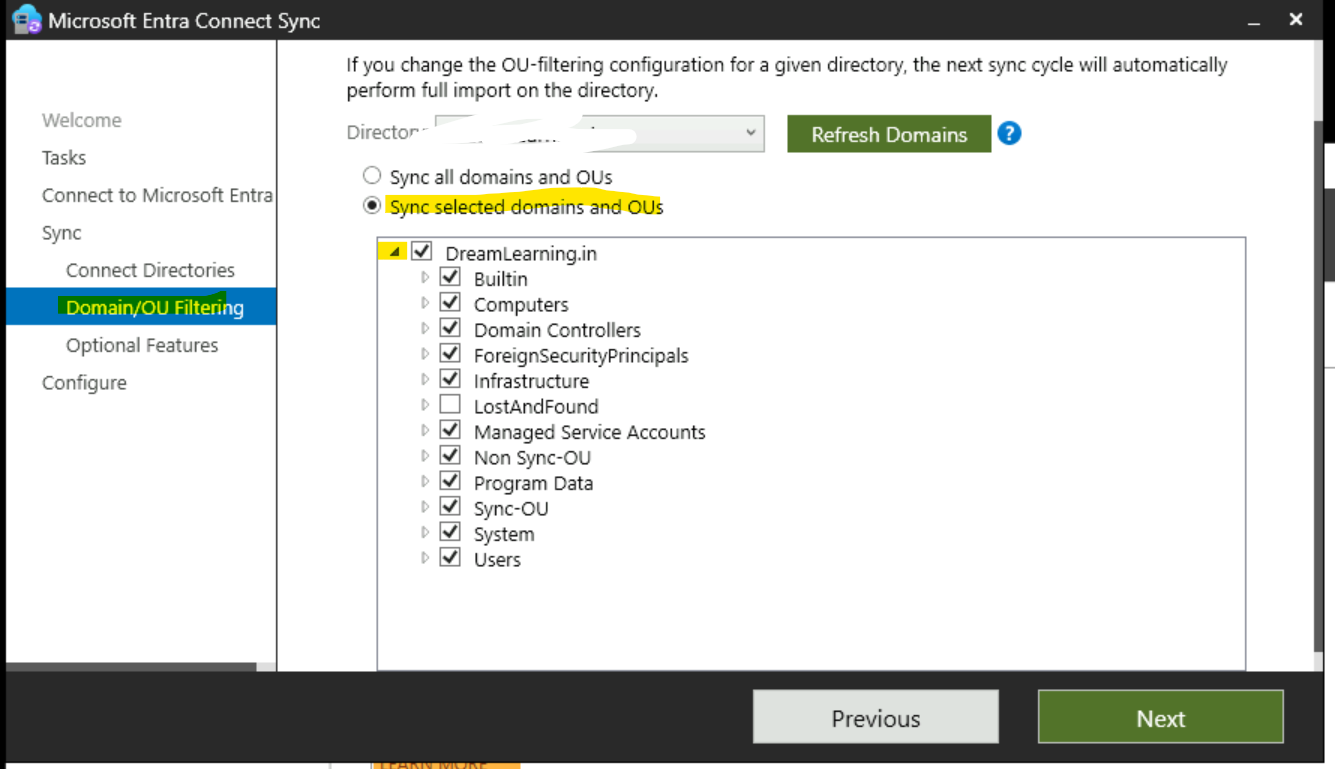Expand the System node arrow
Image resolution: width=1335 pixels, height=769 pixels.
tap(425, 532)
